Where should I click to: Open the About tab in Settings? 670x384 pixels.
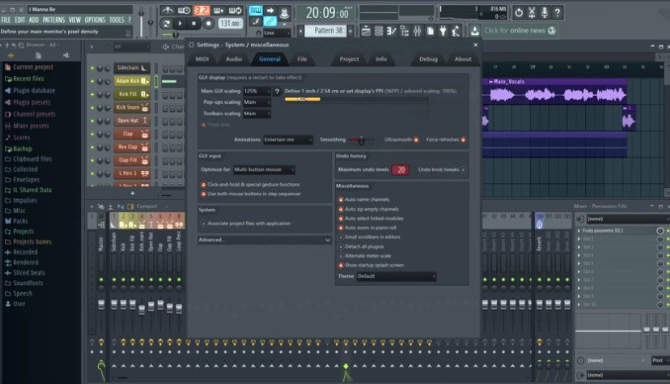pyautogui.click(x=463, y=59)
